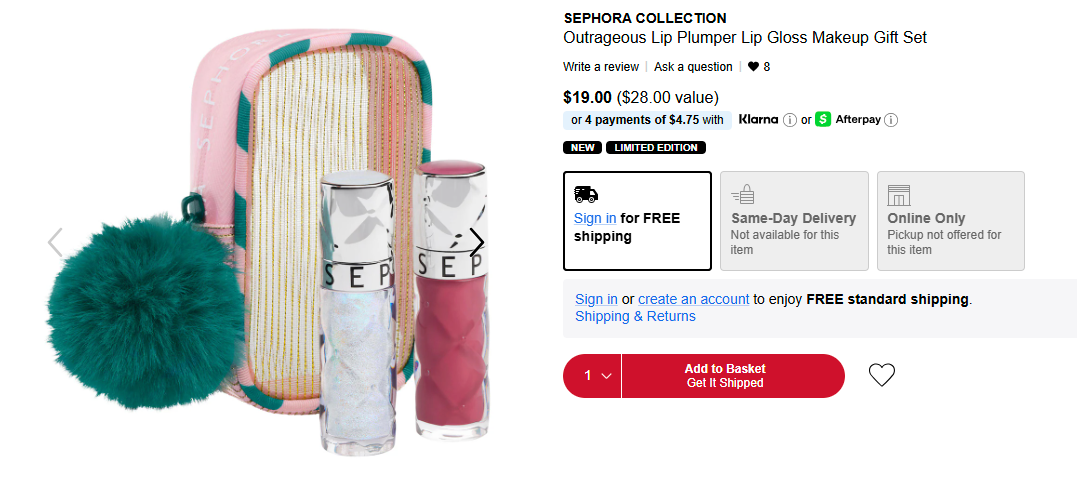Add product to Loves with heart outline icon
The height and width of the screenshot is (480, 1077).
point(881,375)
